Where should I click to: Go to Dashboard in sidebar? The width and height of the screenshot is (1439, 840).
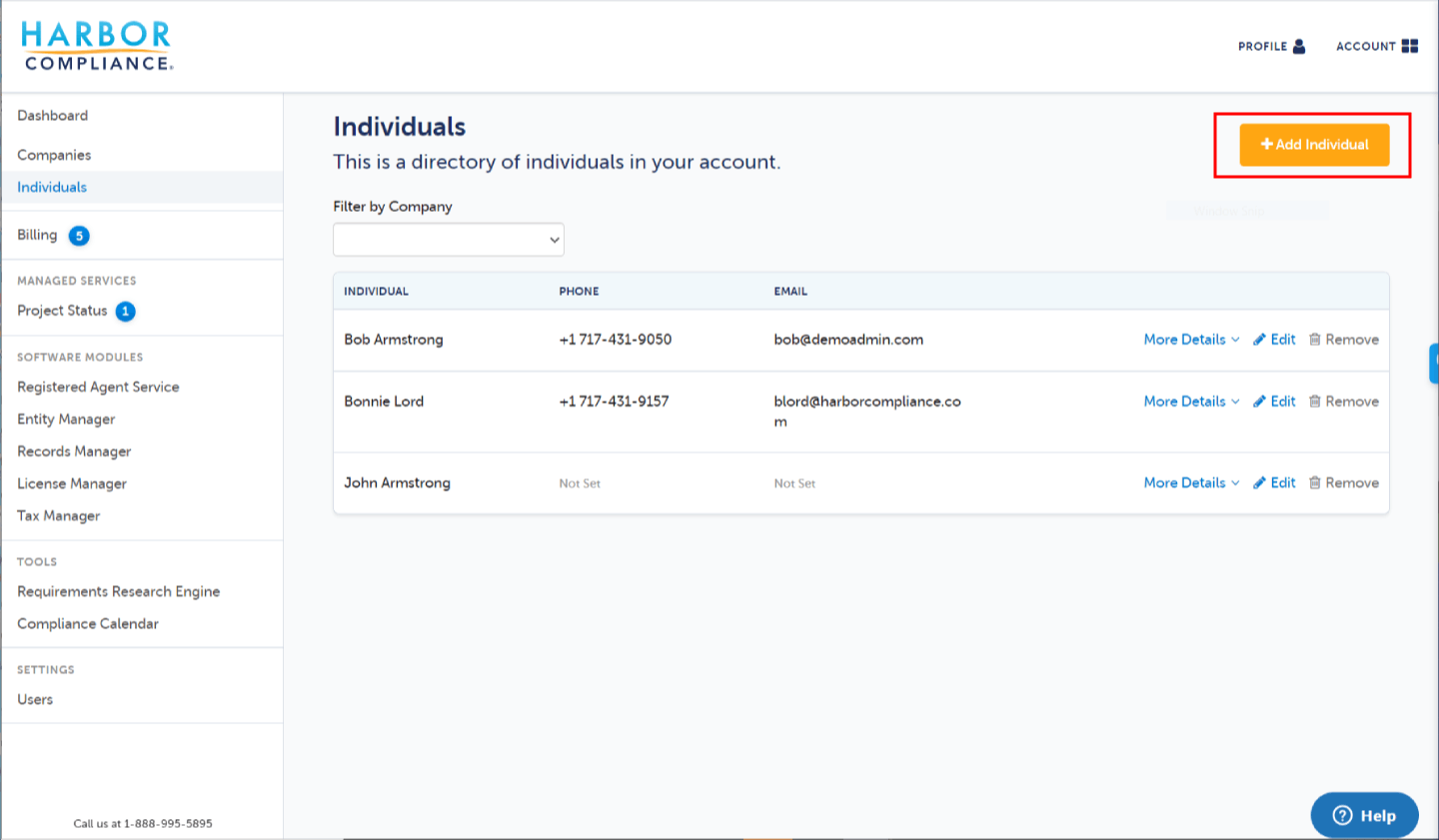(x=53, y=116)
